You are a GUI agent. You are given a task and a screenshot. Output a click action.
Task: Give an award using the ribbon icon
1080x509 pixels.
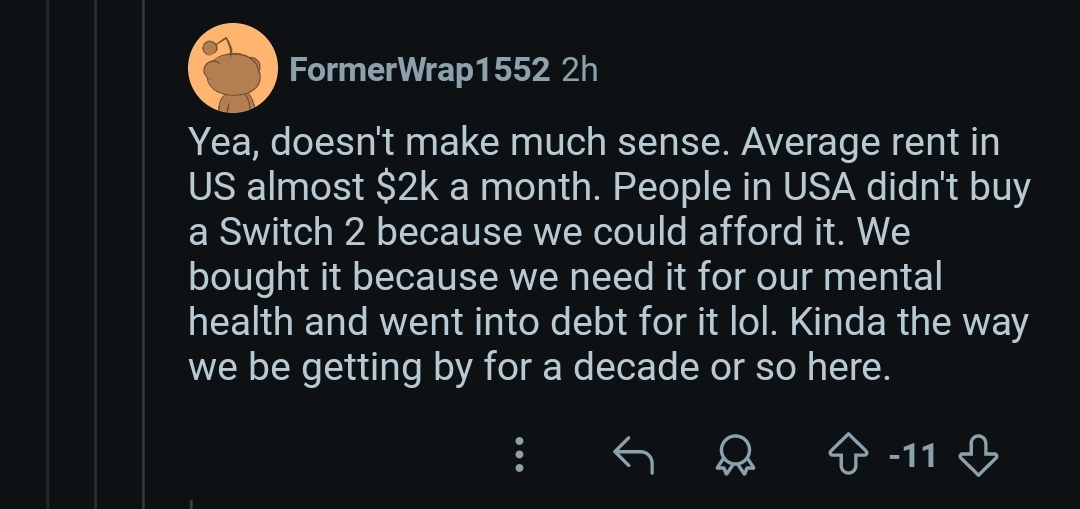tap(736, 455)
